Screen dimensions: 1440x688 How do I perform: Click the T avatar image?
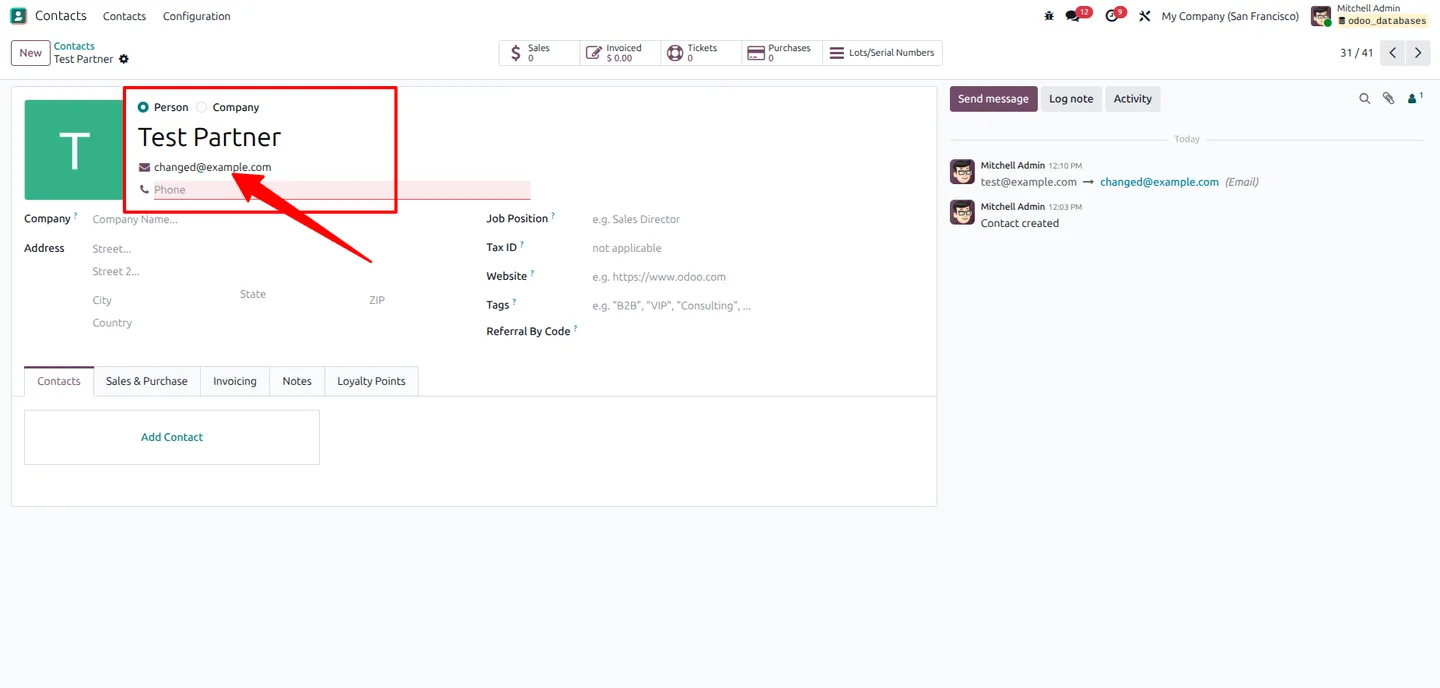pos(74,150)
